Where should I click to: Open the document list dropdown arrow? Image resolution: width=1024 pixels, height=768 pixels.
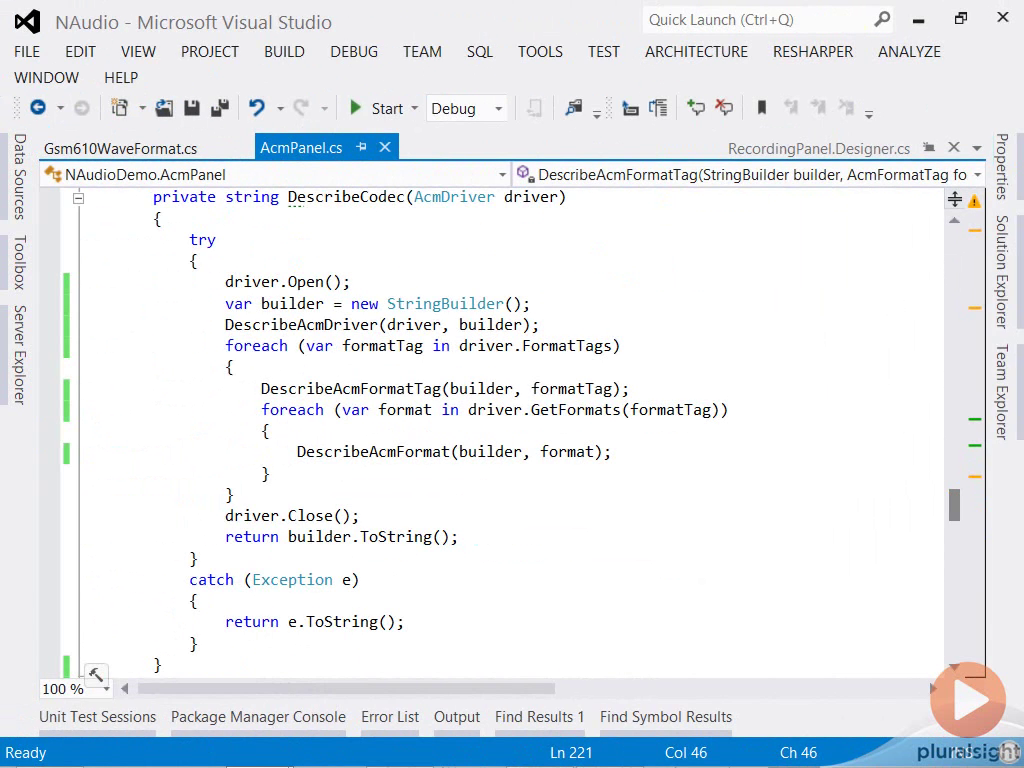[x=977, y=148]
